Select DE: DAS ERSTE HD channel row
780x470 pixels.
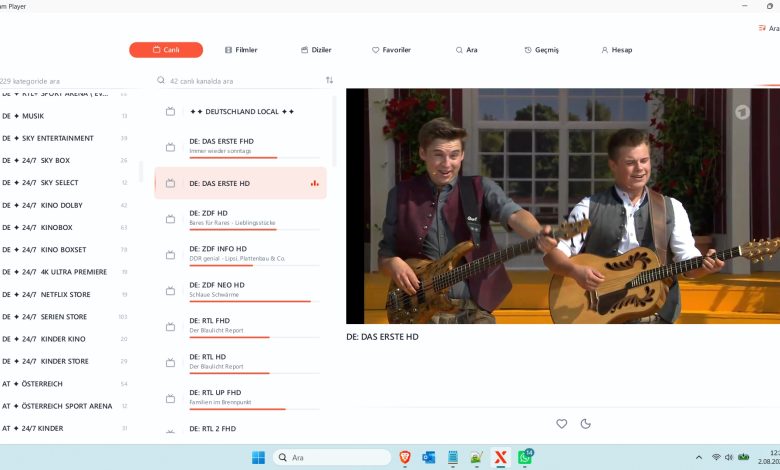(240, 183)
